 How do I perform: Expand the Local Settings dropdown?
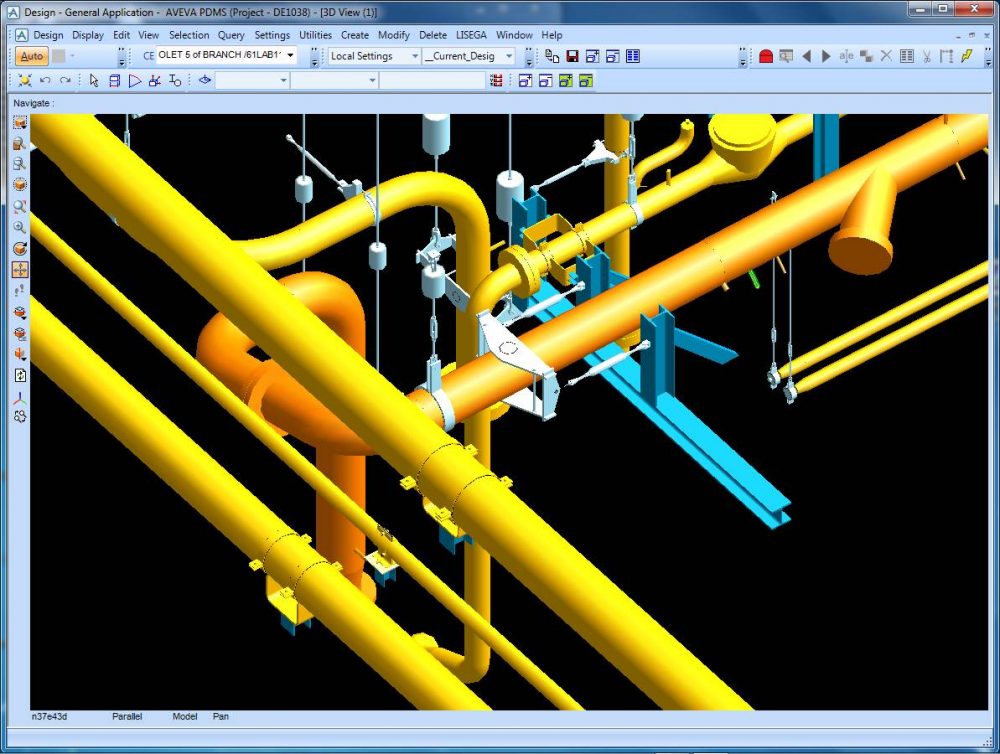click(413, 56)
